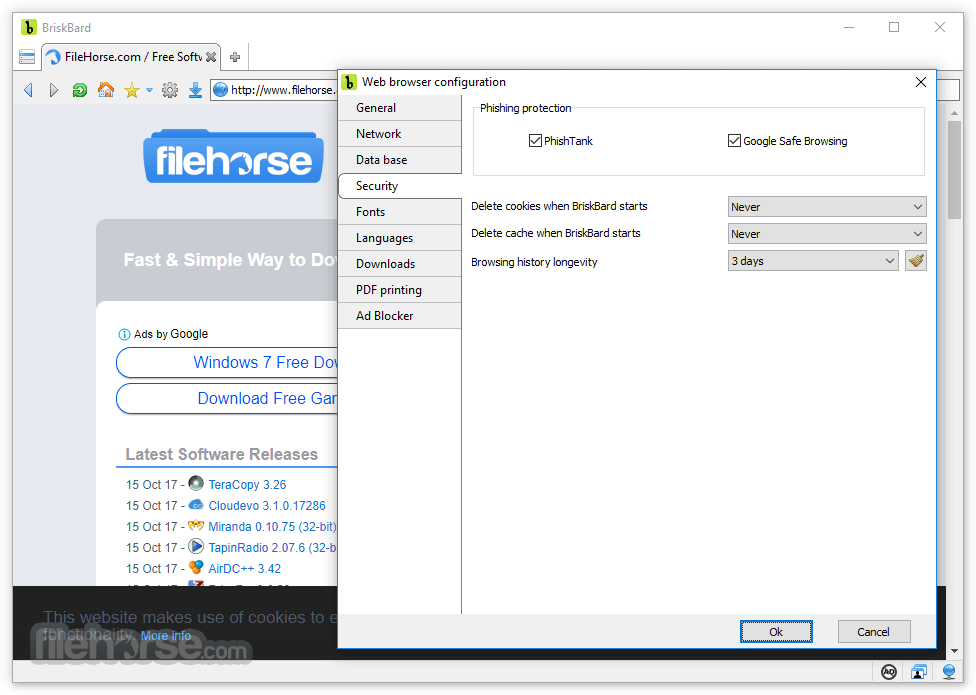Open the Fonts configuration section

tap(400, 212)
